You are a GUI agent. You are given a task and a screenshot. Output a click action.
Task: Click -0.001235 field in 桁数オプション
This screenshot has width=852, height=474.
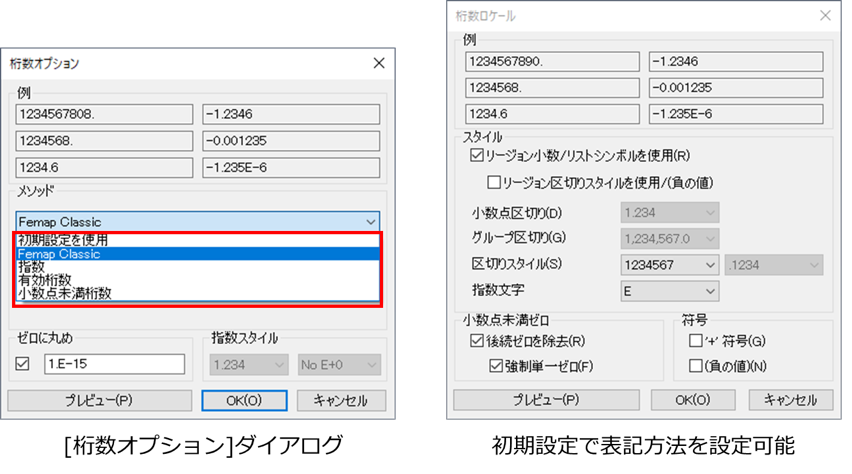(x=291, y=141)
